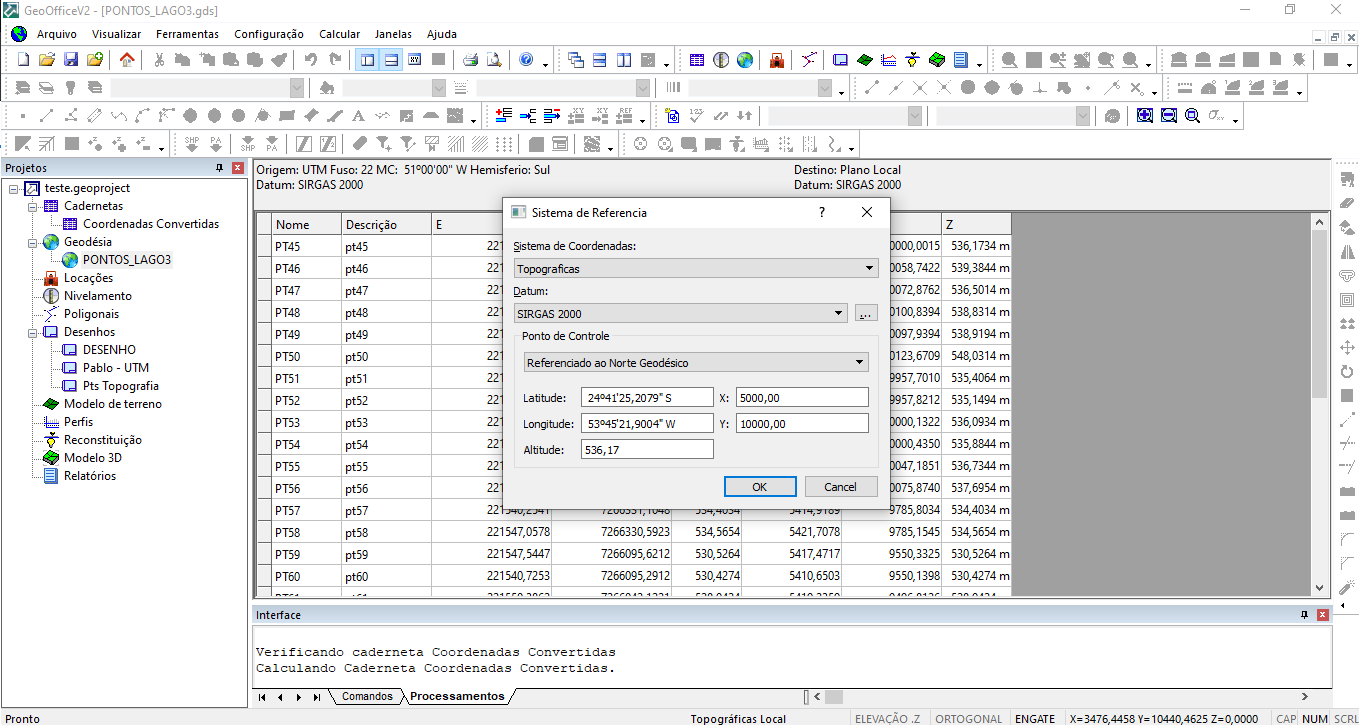This screenshot has width=1359, height=725.
Task: Click the blue Help question mark icon
Action: (527, 60)
